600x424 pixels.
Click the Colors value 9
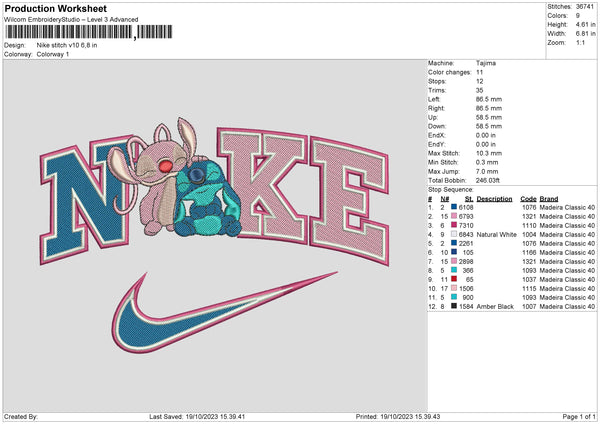(578, 16)
